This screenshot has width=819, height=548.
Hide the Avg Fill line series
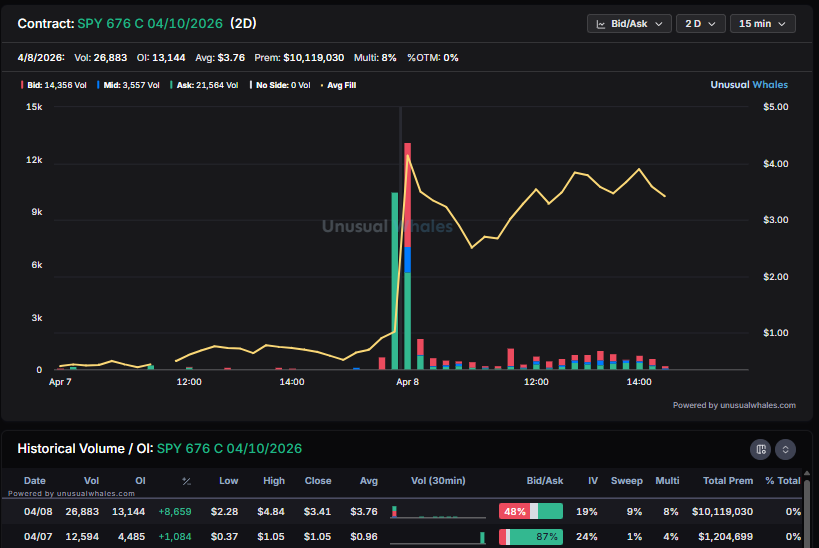point(340,85)
